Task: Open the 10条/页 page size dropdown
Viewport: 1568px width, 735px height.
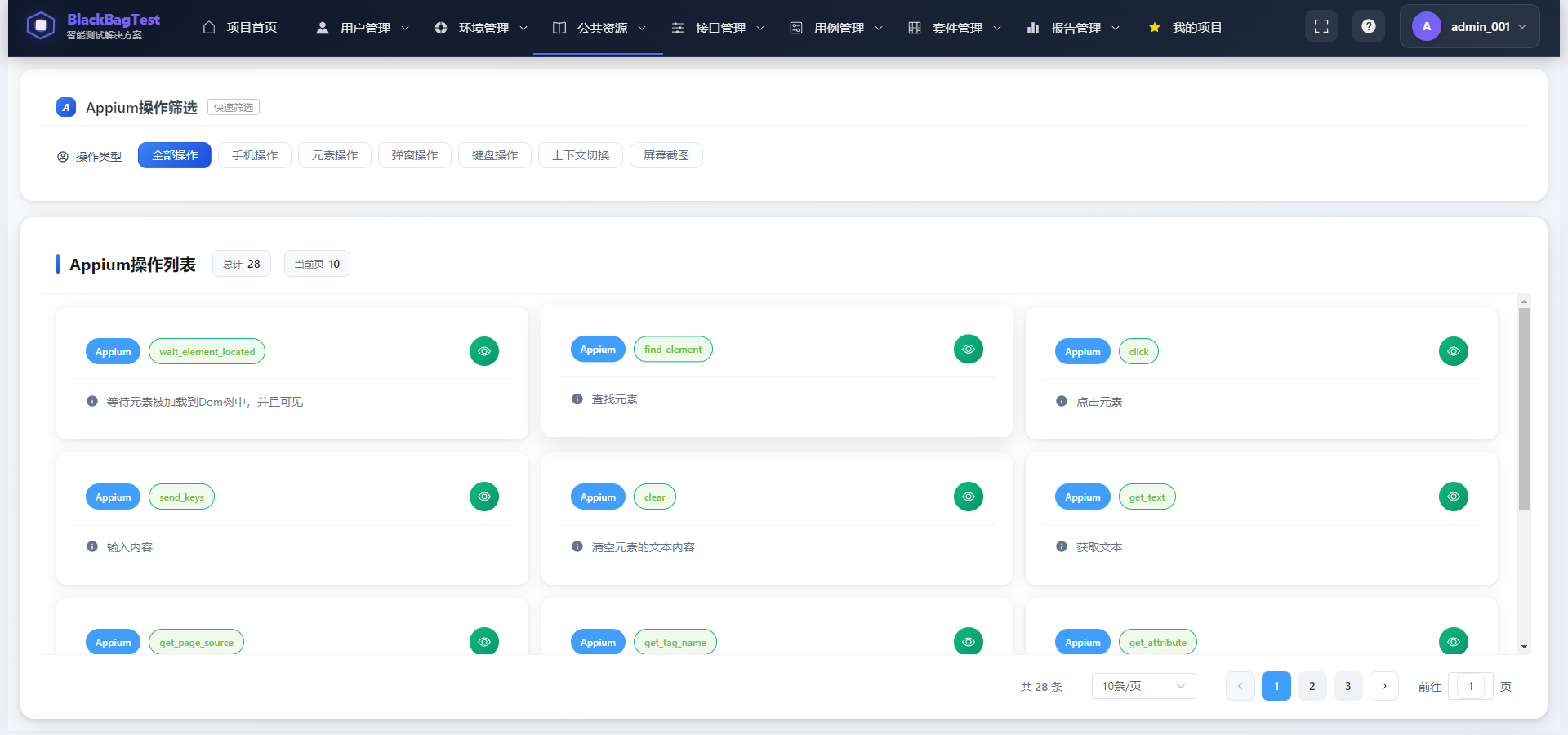Action: tap(1143, 686)
